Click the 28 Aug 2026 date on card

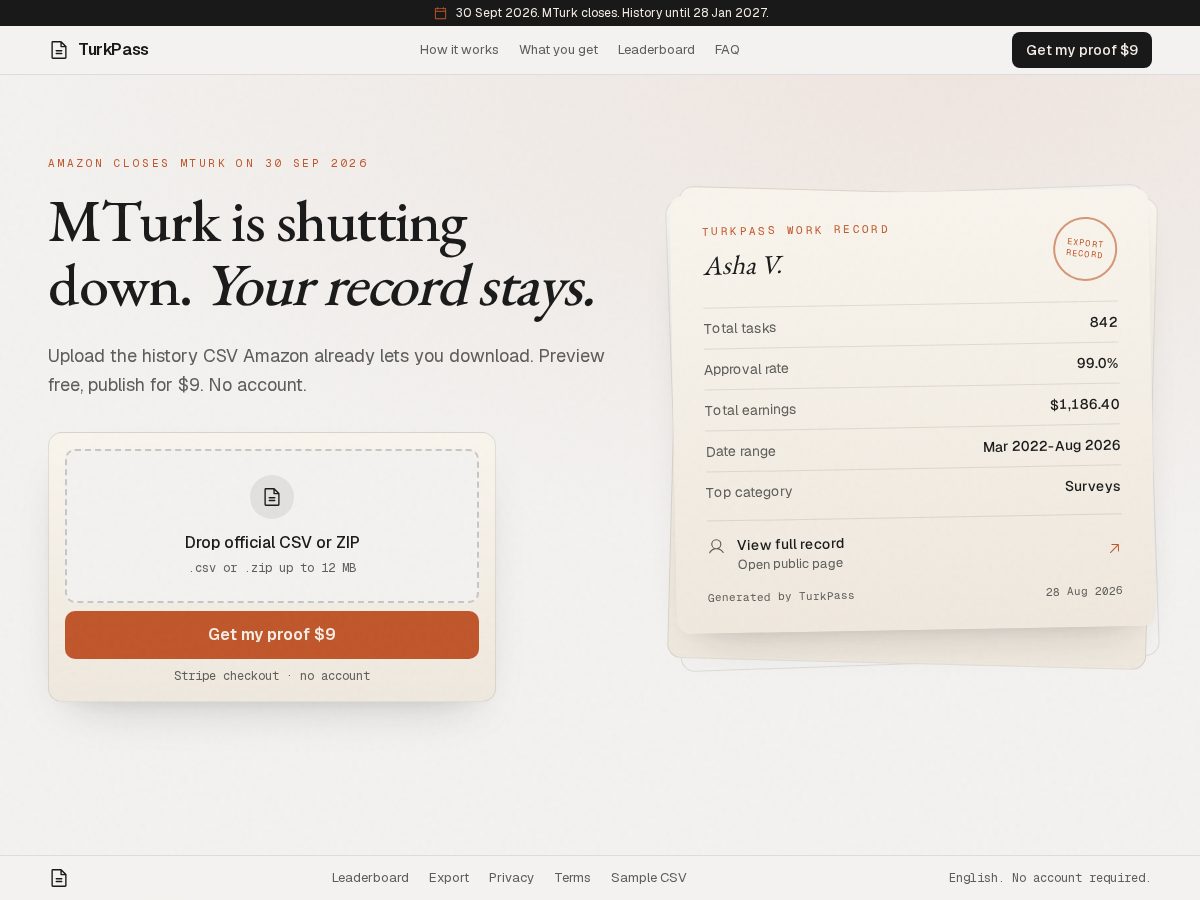point(1084,591)
